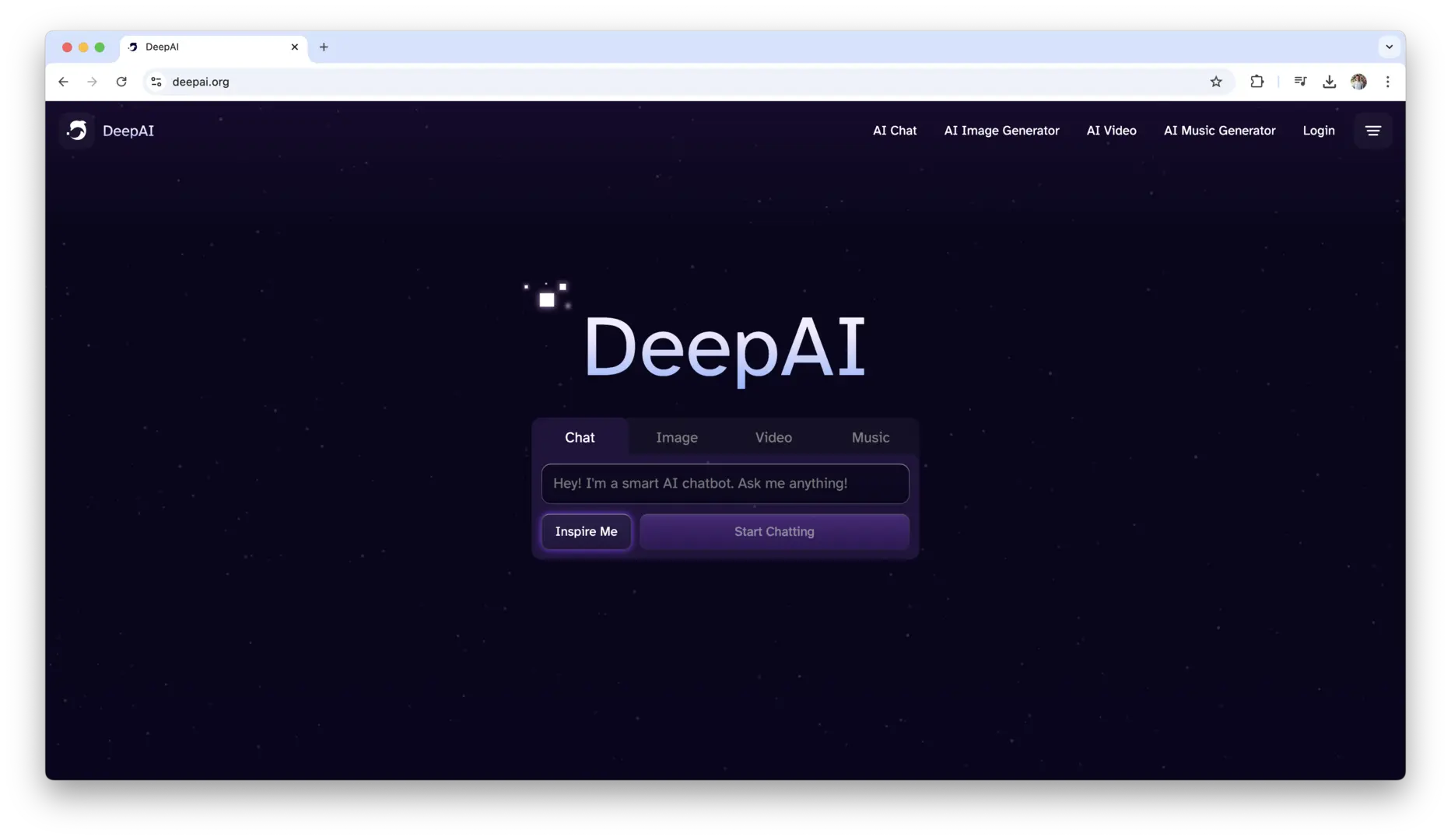Screen dimensions: 1451x840
Task: Open the filter menu at top right
Action: [x=1373, y=131]
